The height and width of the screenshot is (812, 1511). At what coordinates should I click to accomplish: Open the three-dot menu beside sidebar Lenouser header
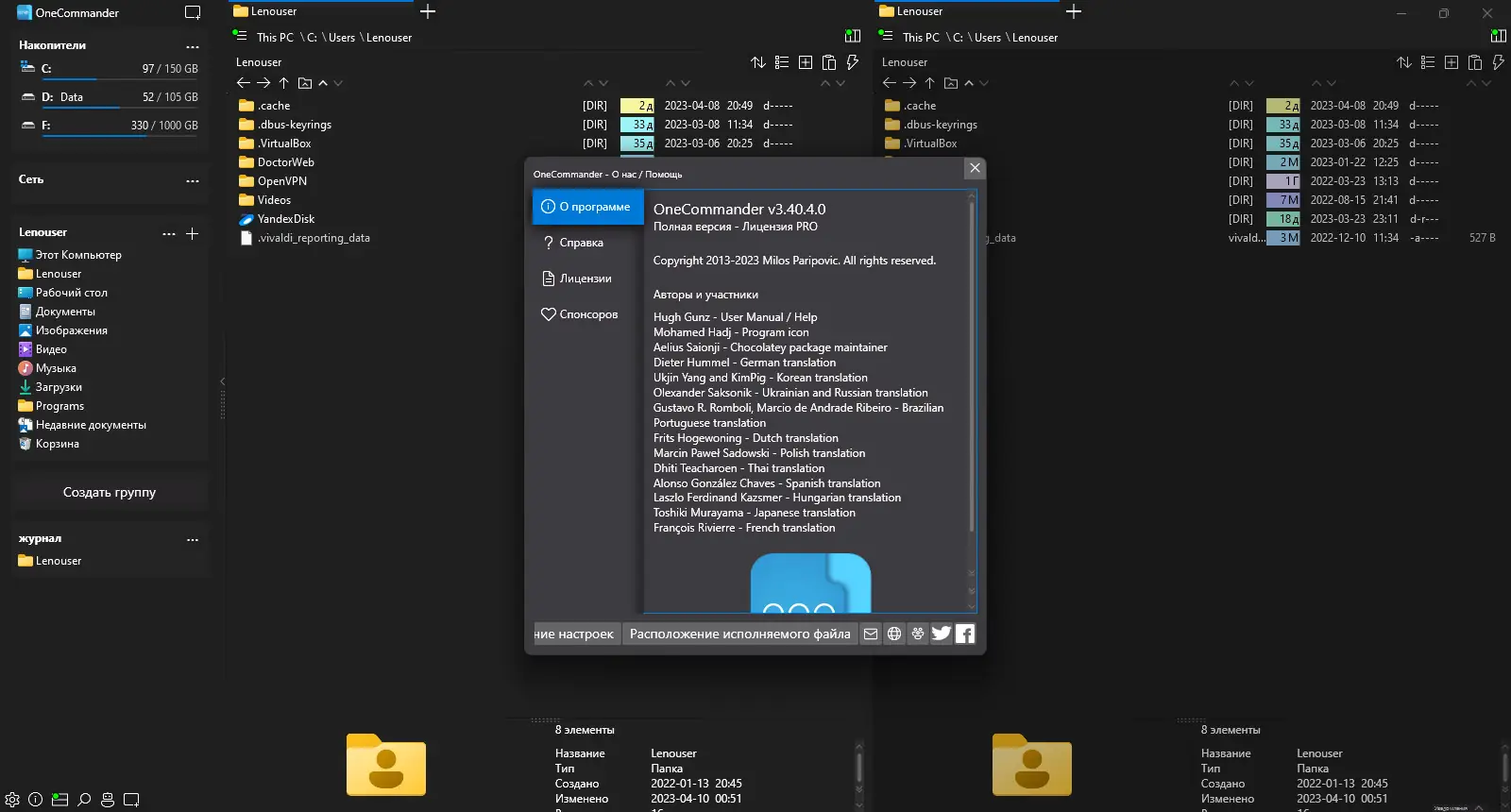pyautogui.click(x=169, y=233)
